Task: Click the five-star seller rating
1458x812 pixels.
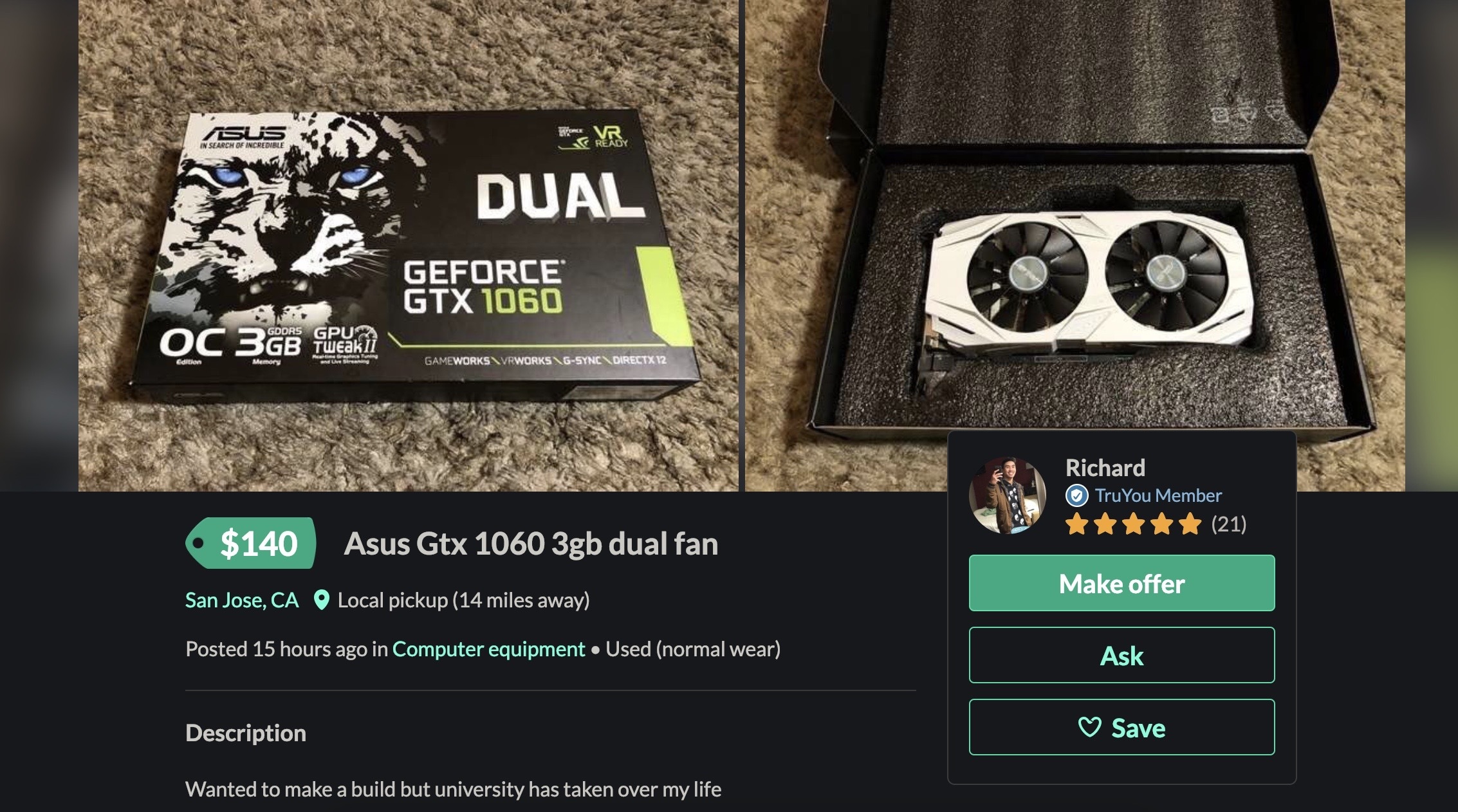Action: point(1133,524)
